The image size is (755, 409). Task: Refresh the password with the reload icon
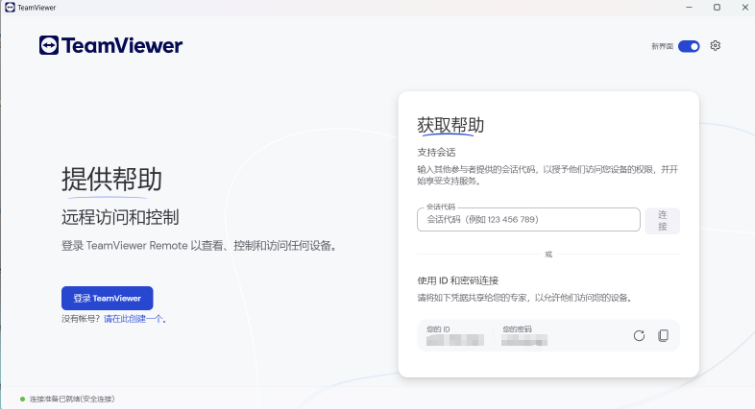pos(639,335)
